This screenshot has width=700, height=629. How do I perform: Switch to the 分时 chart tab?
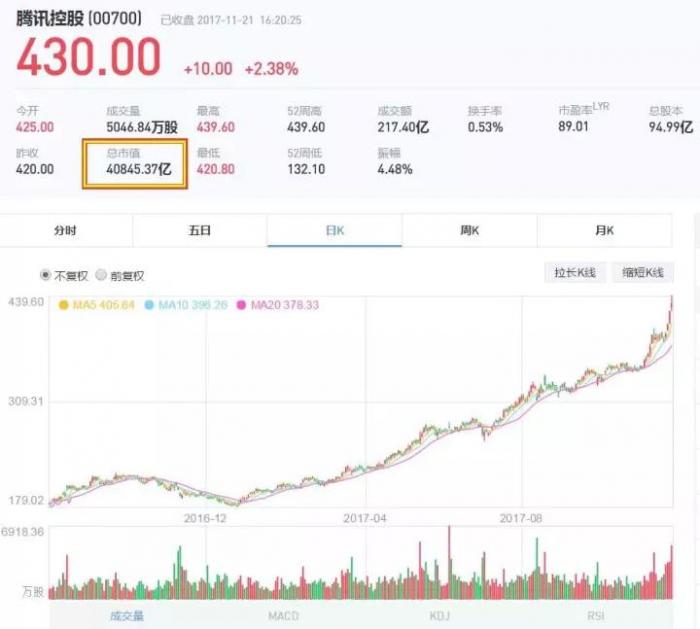coord(65,230)
